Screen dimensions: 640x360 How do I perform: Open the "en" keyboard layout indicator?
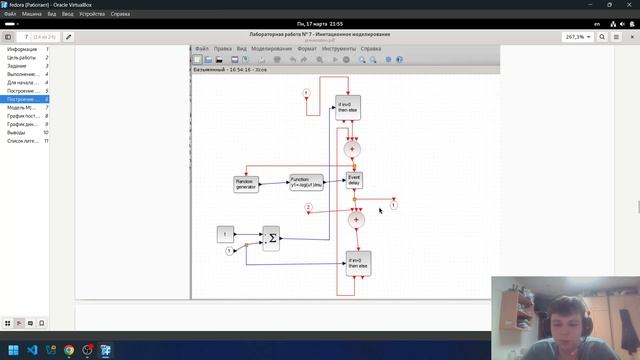[597, 24]
